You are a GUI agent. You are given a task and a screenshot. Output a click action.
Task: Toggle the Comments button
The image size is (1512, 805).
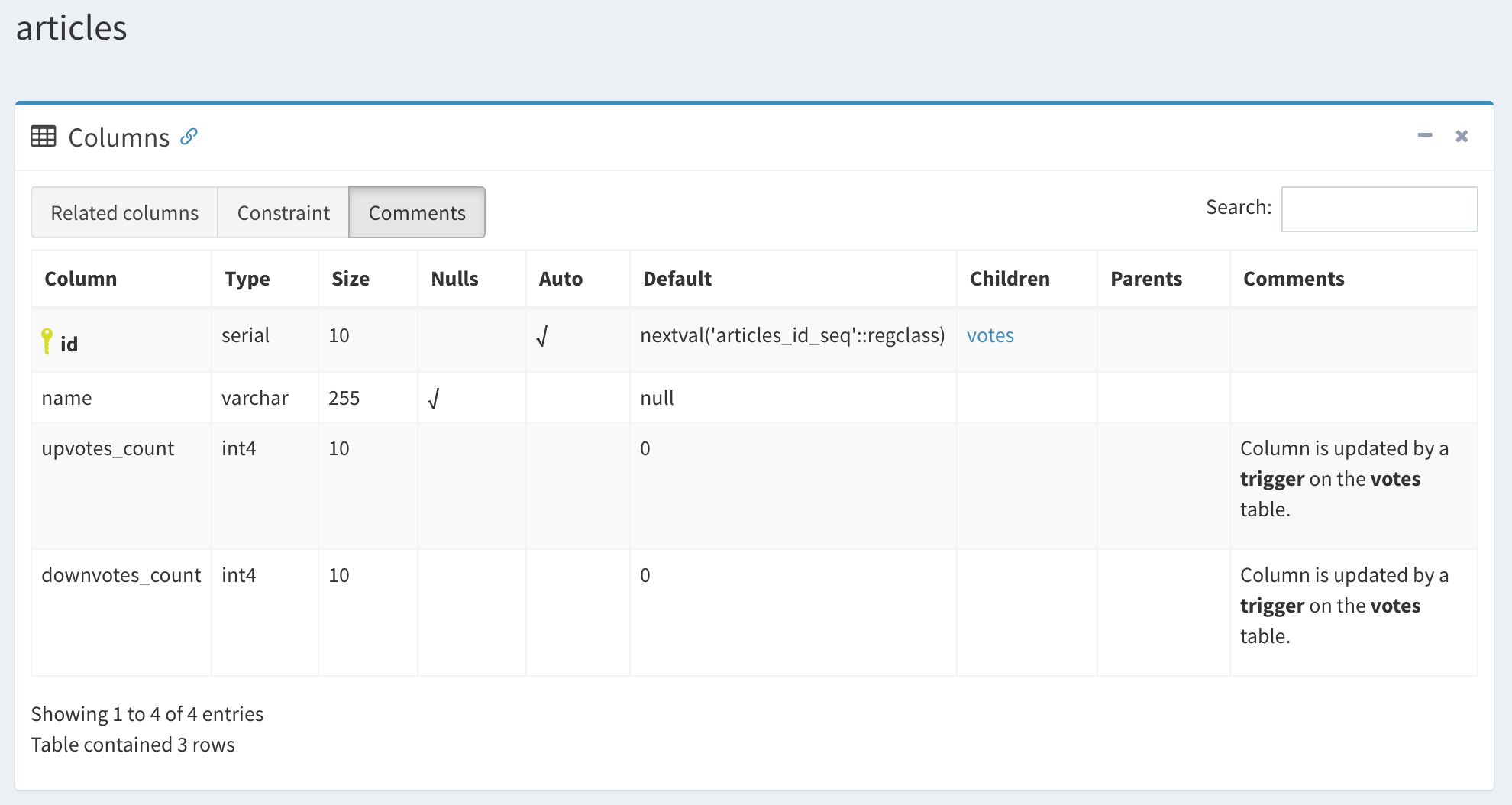click(x=417, y=212)
